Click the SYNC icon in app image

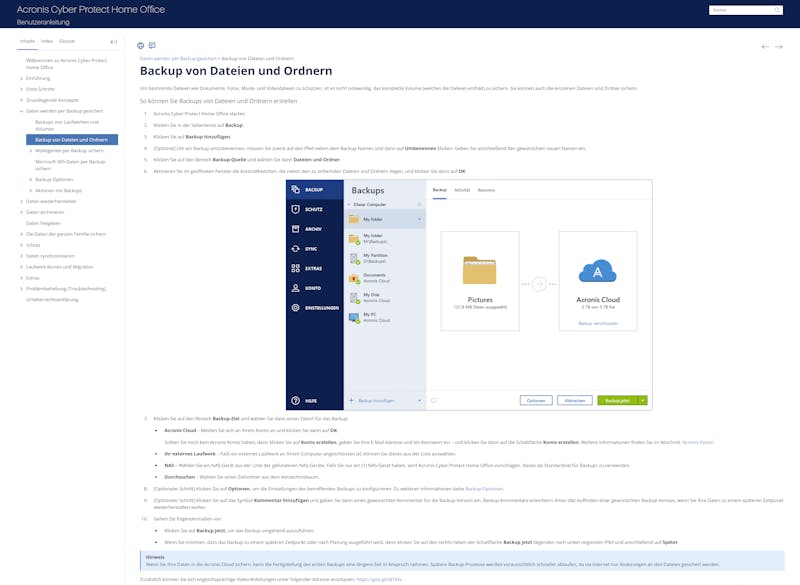coord(295,248)
